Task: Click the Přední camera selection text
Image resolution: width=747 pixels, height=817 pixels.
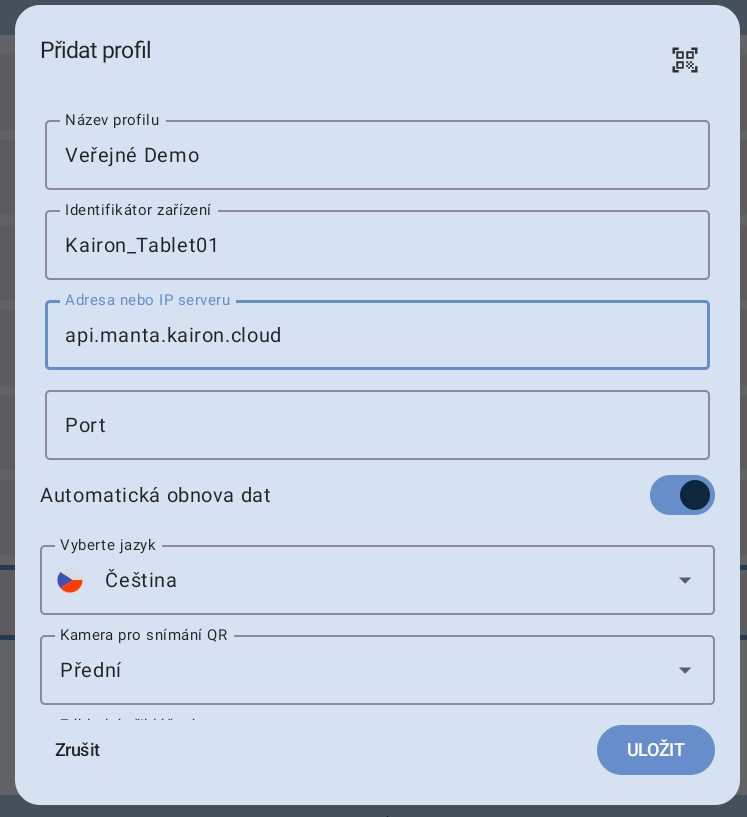Action: 91,670
